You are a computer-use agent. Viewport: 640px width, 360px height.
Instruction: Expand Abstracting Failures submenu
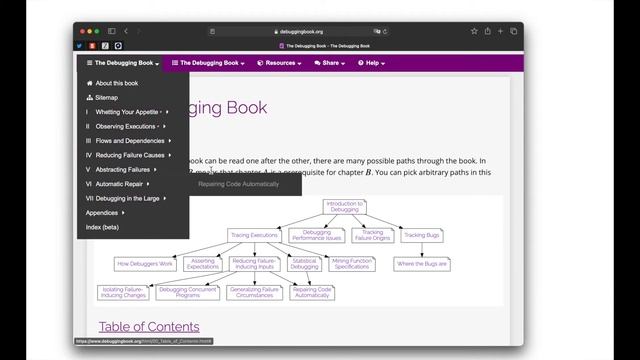121,169
